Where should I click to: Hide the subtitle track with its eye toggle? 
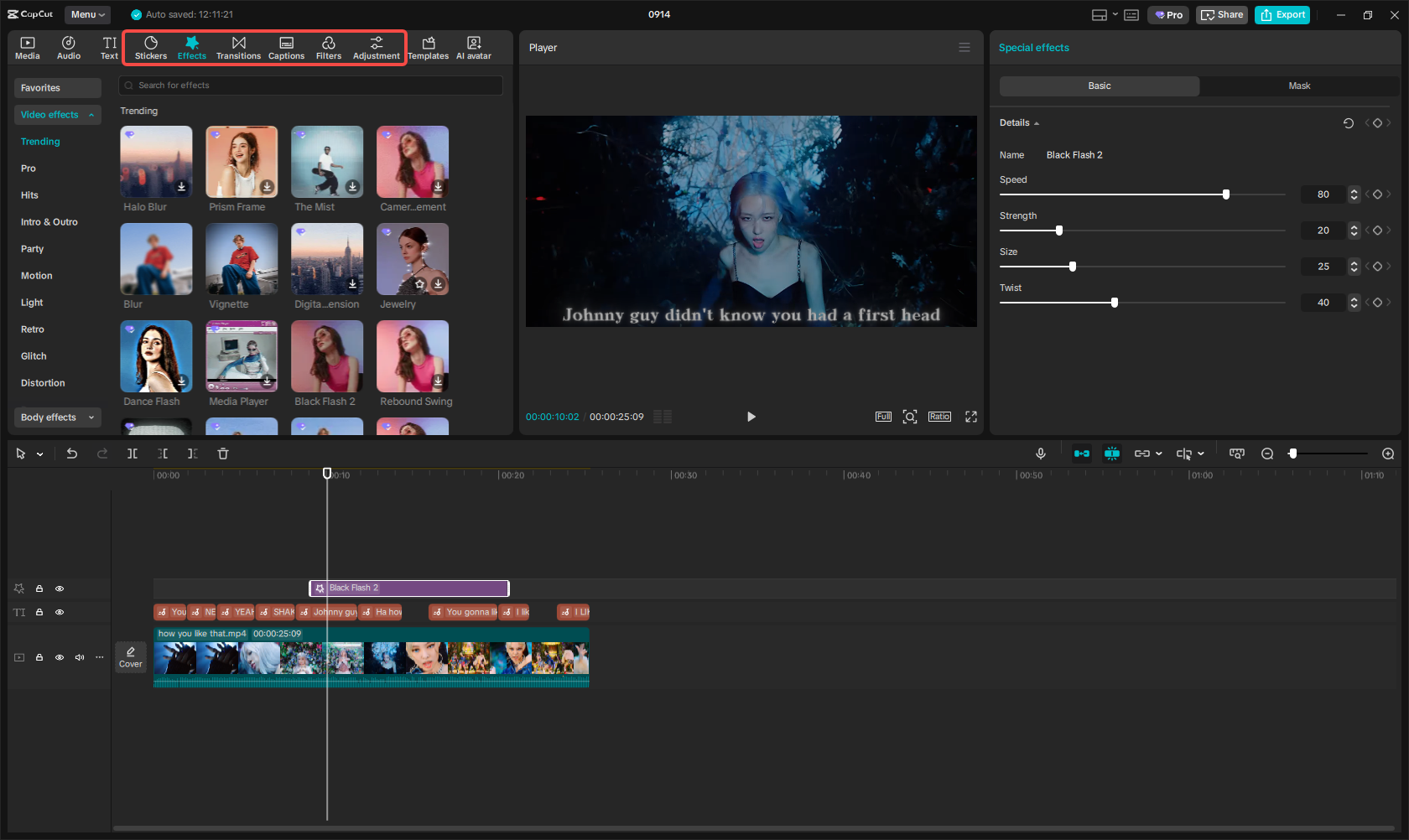pos(60,612)
